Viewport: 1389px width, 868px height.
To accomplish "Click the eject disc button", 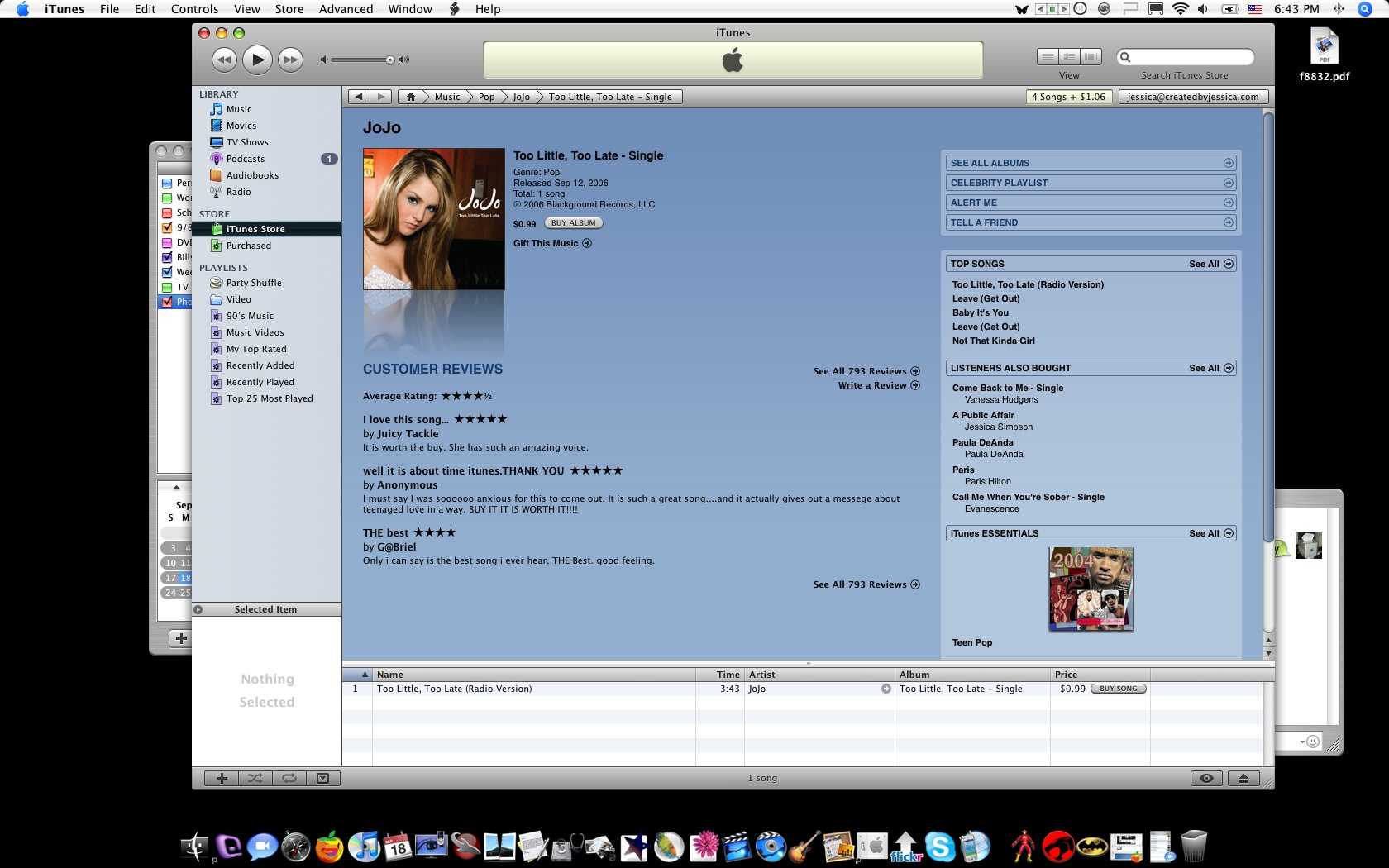I will point(1243,778).
